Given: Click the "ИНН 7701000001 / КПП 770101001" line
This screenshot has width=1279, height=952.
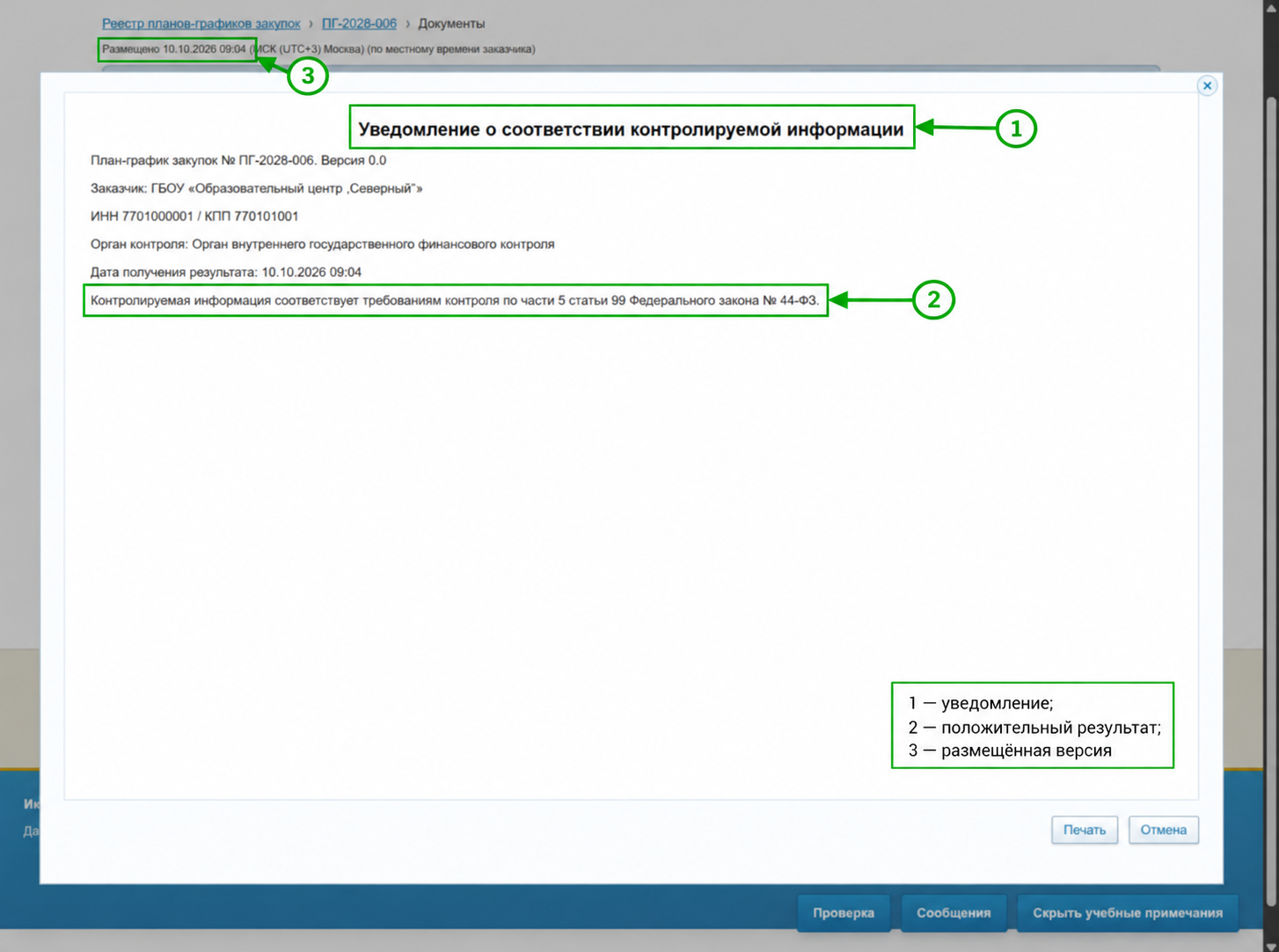Looking at the screenshot, I should (194, 216).
